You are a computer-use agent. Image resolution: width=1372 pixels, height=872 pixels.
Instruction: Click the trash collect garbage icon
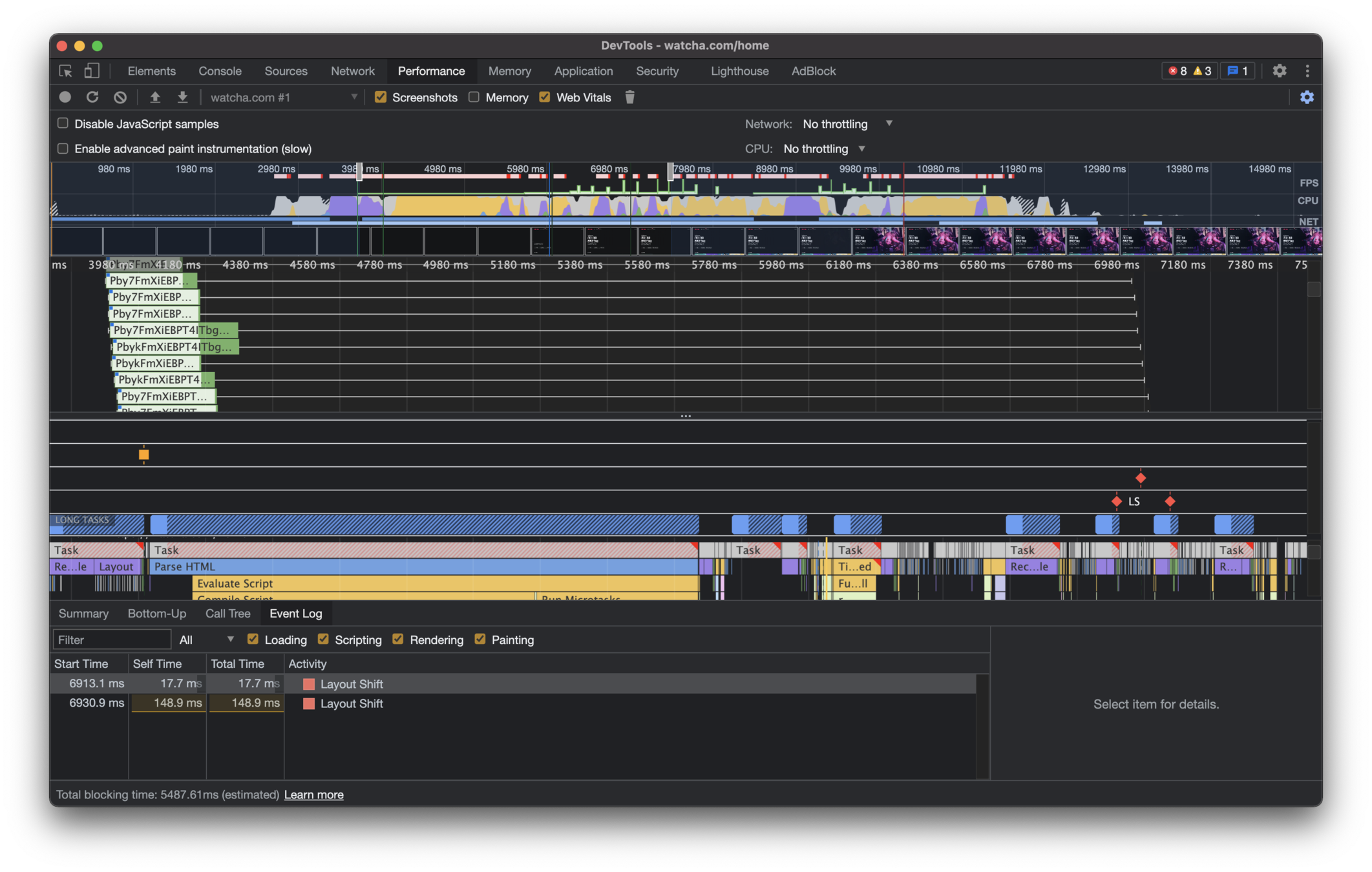pyautogui.click(x=629, y=98)
